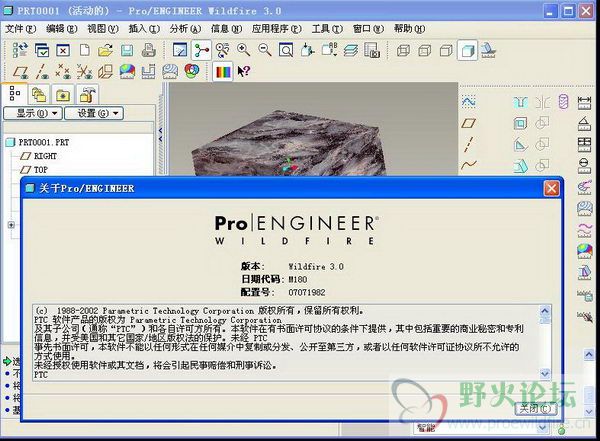Toggle coordinate systems display icon

tap(84, 72)
